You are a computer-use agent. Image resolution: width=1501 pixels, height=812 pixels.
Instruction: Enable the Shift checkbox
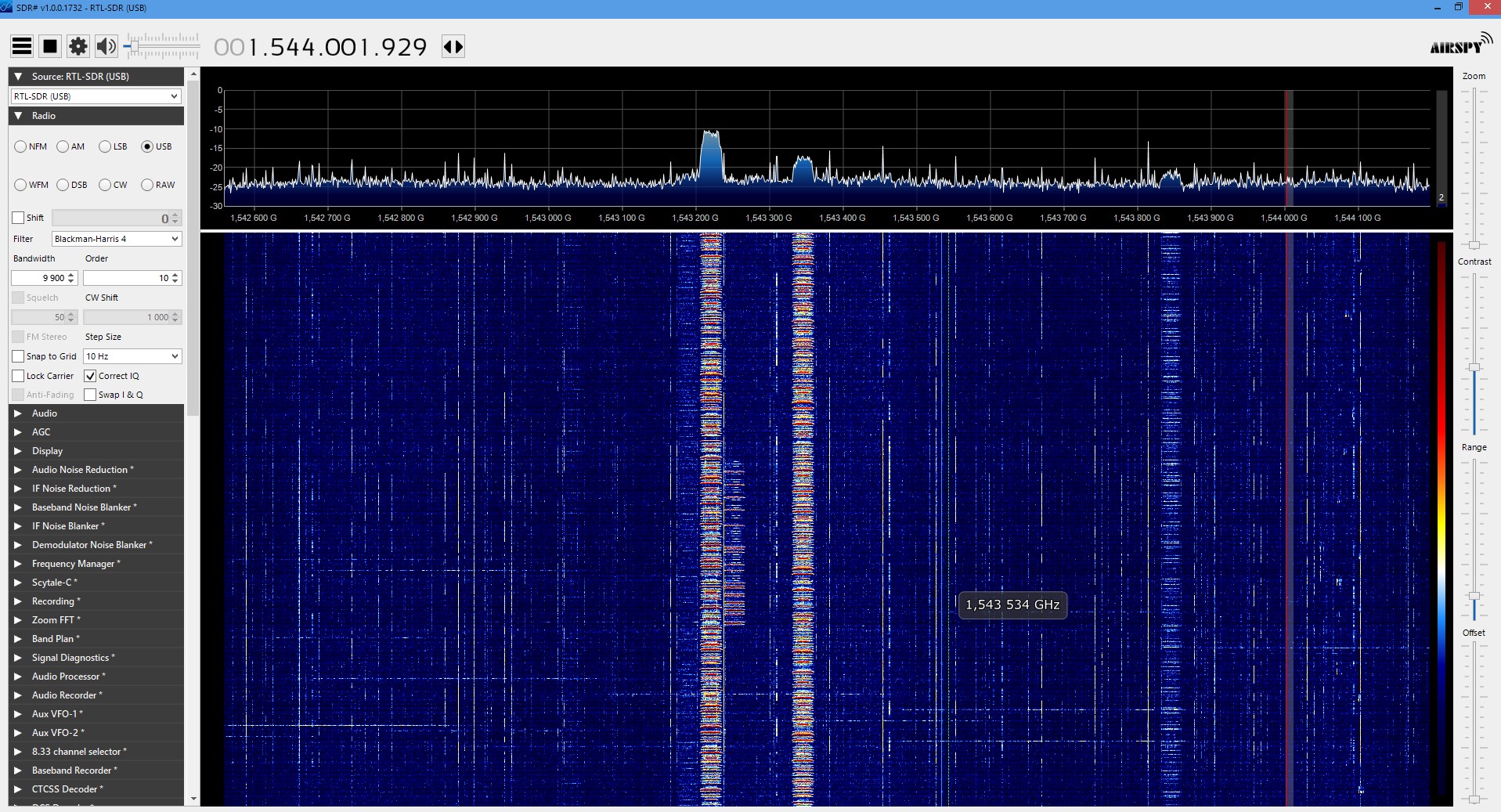tap(18, 218)
